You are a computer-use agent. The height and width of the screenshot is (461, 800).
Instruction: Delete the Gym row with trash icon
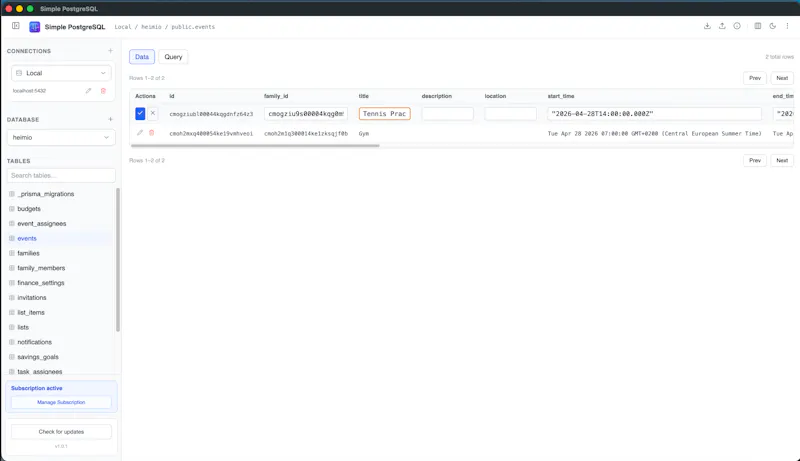point(152,133)
